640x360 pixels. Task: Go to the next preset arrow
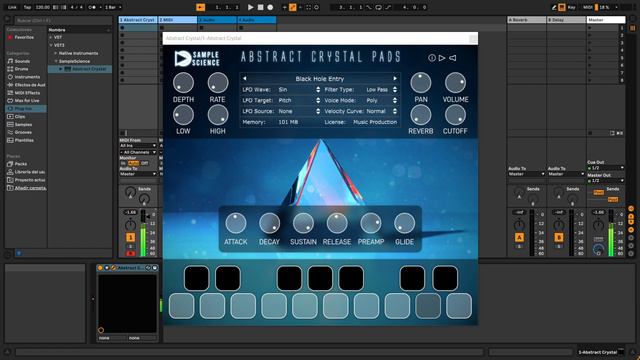(x=395, y=78)
